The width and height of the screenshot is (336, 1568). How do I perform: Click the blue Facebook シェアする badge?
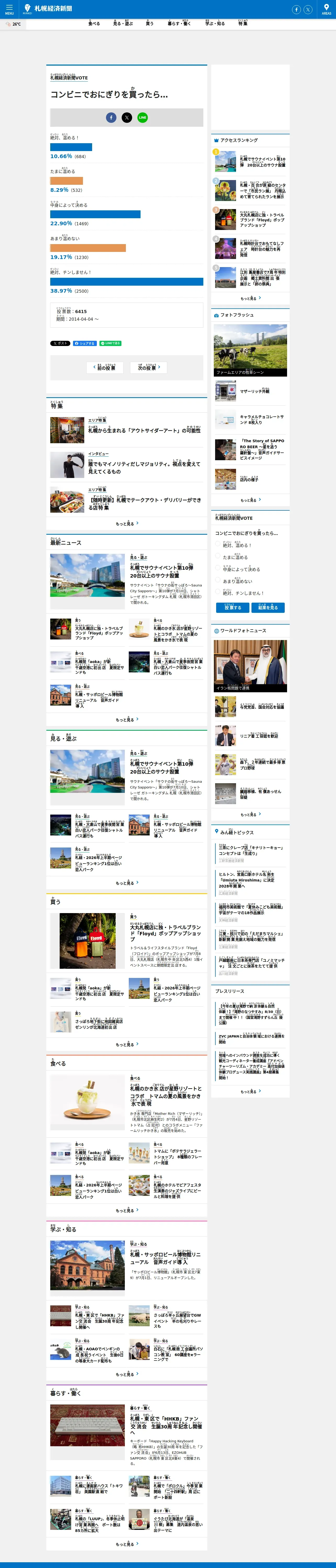pyautogui.click(x=85, y=343)
